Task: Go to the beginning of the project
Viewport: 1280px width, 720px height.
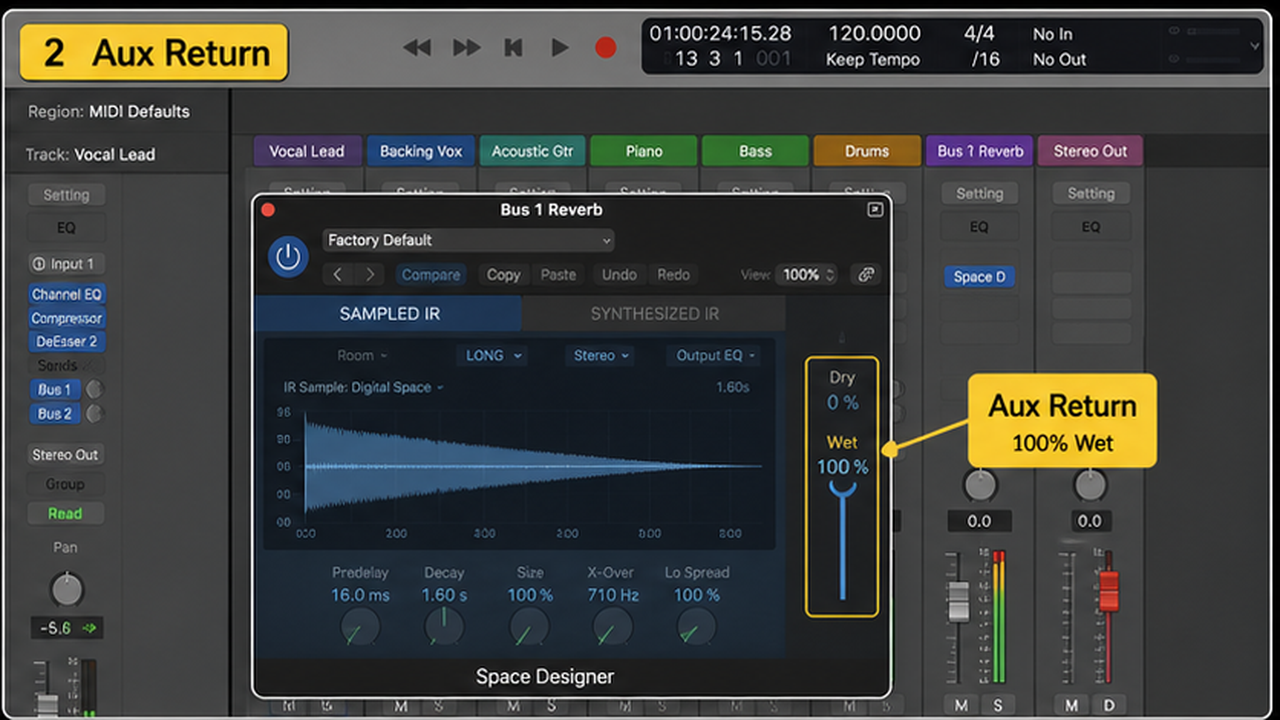Action: (514, 47)
